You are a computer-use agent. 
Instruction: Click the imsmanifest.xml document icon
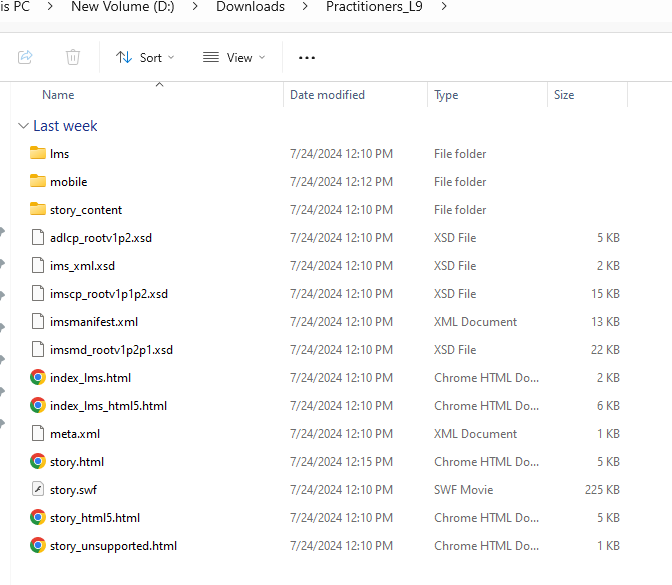(x=38, y=322)
